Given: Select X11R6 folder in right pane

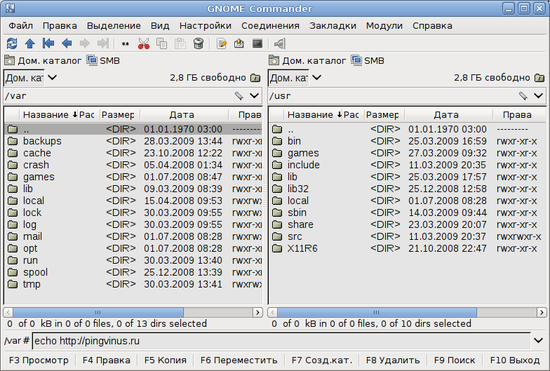Looking at the screenshot, I should 408,248.
